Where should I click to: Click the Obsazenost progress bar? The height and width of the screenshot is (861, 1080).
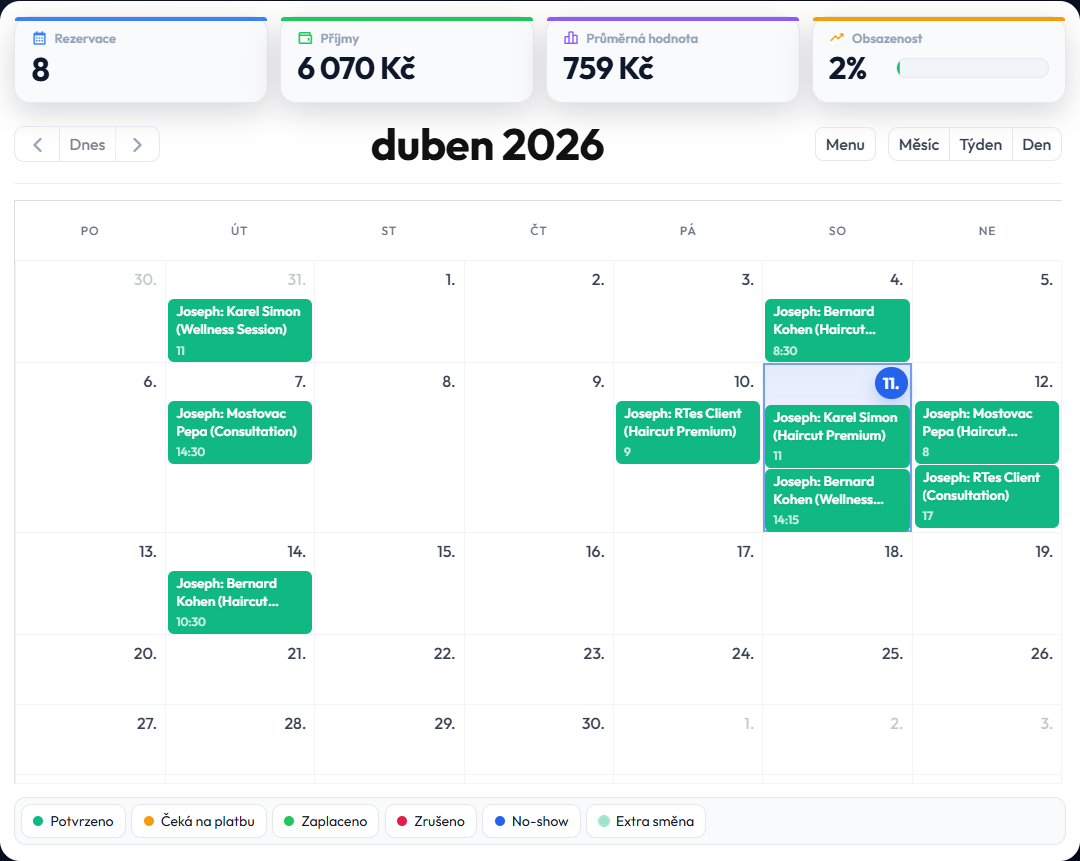coord(972,68)
